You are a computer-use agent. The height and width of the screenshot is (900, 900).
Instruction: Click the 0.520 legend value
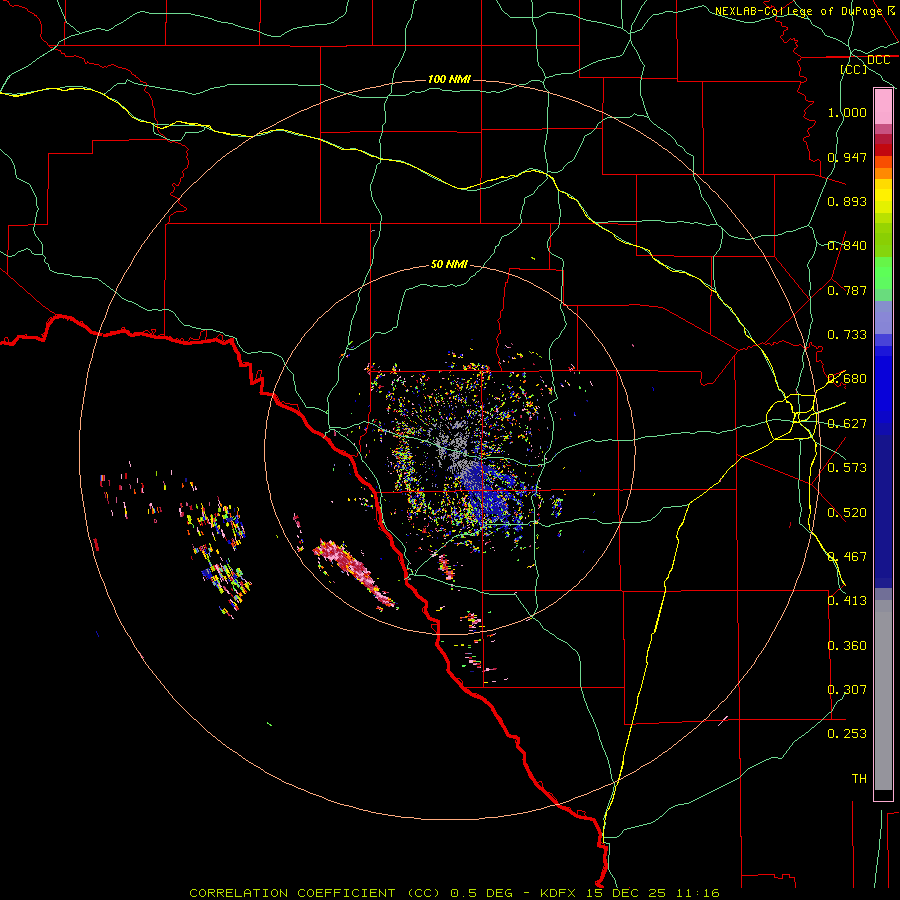coord(847,512)
